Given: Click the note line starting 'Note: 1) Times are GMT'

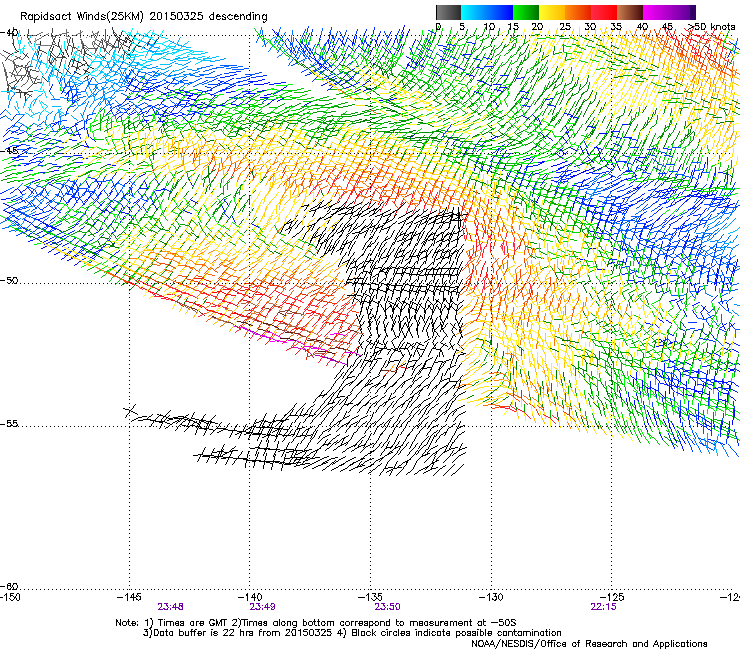Looking at the screenshot, I should tap(316, 623).
